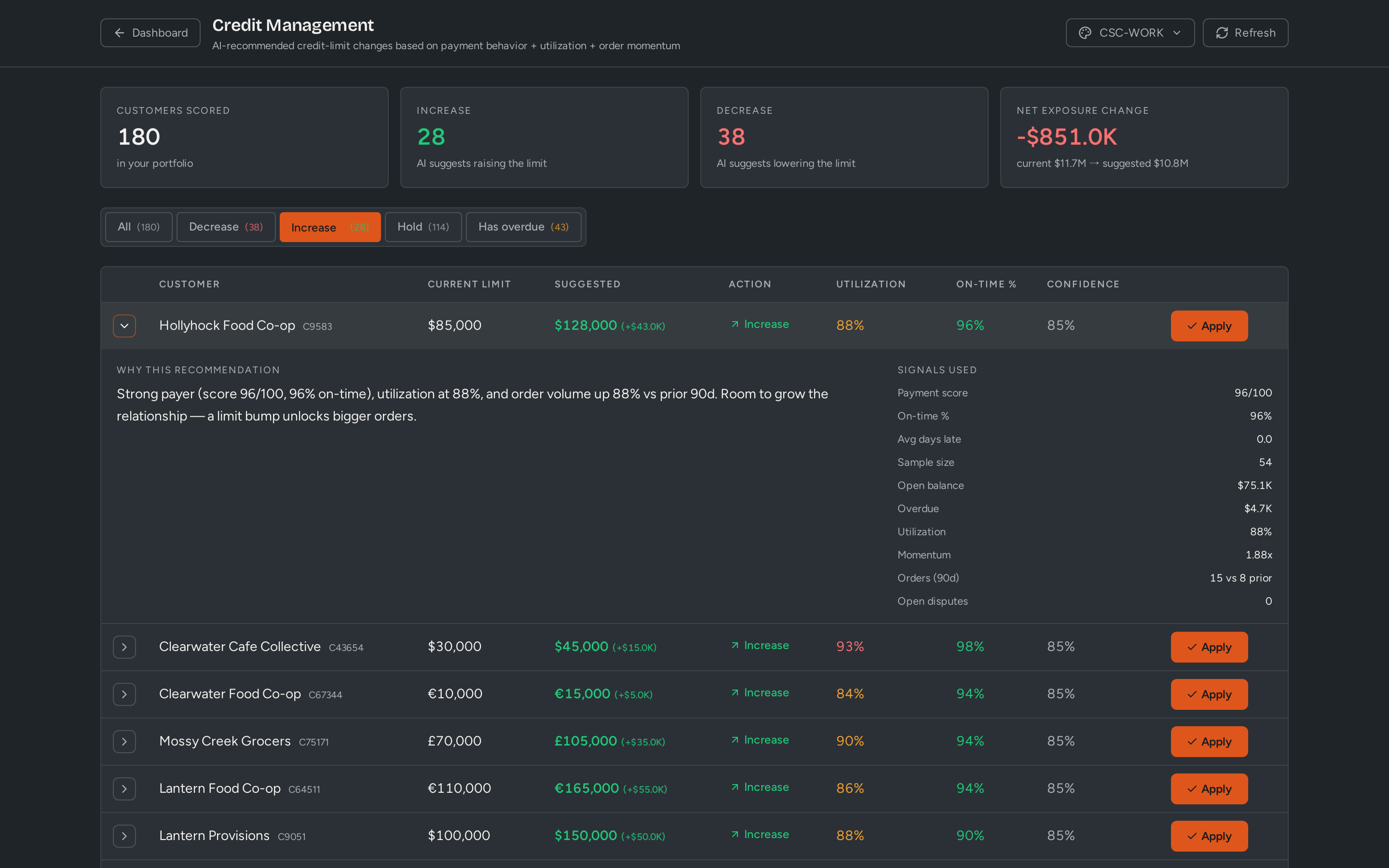This screenshot has width=1389, height=868.
Task: Click the Open balance value $75.1K
Action: (x=1255, y=486)
